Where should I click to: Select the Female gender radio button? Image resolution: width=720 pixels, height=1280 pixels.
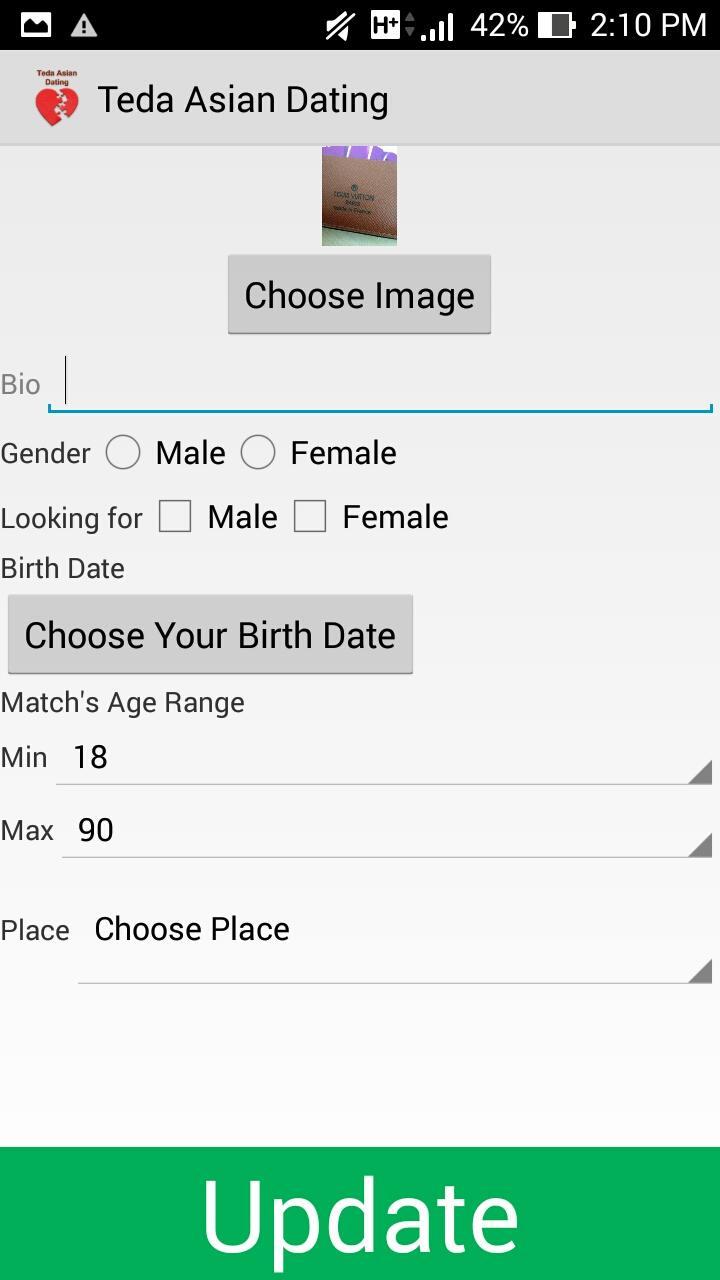click(x=258, y=452)
